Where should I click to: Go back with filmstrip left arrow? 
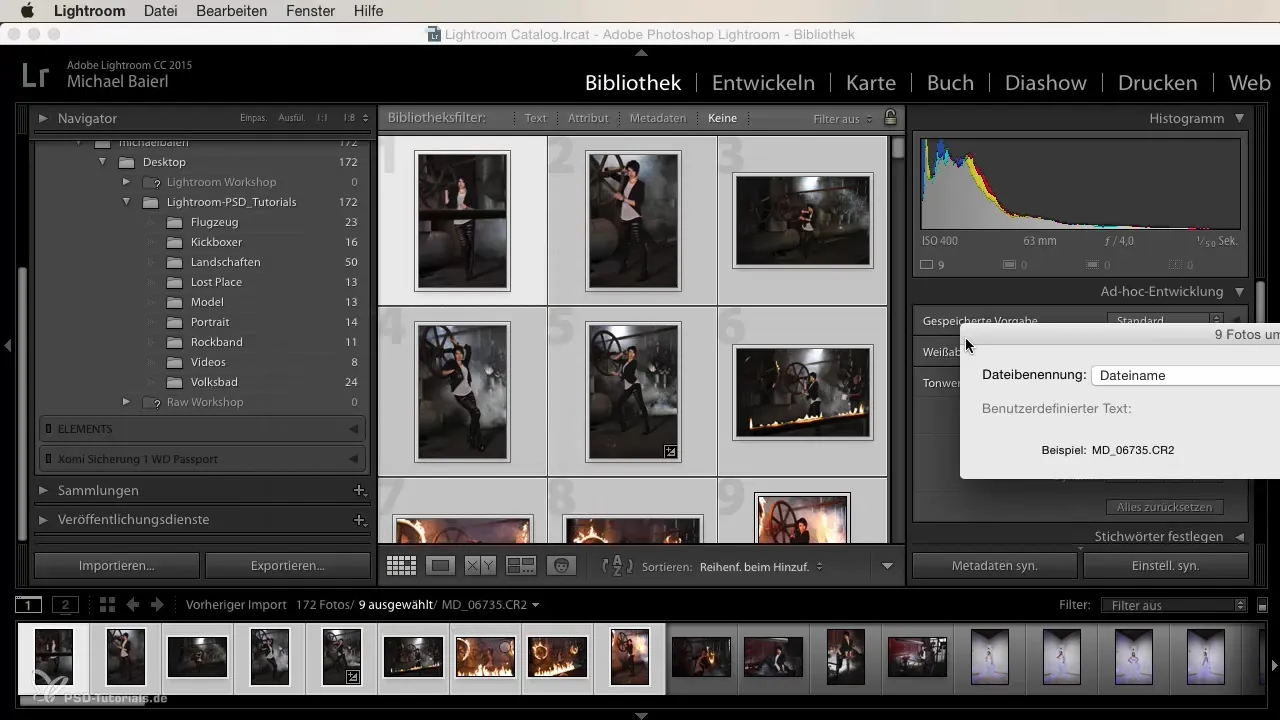coord(132,605)
